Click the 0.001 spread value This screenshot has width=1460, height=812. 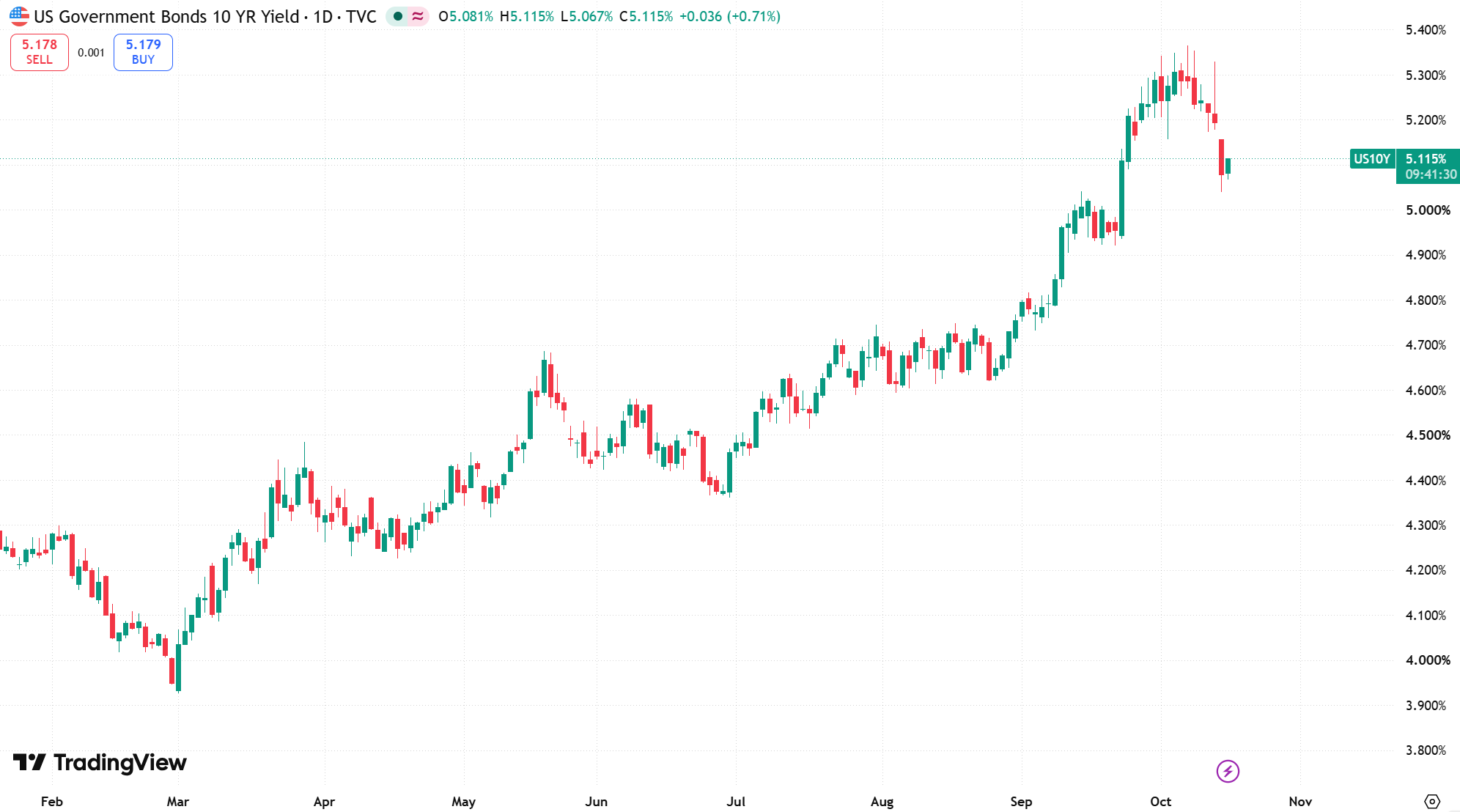pyautogui.click(x=91, y=53)
